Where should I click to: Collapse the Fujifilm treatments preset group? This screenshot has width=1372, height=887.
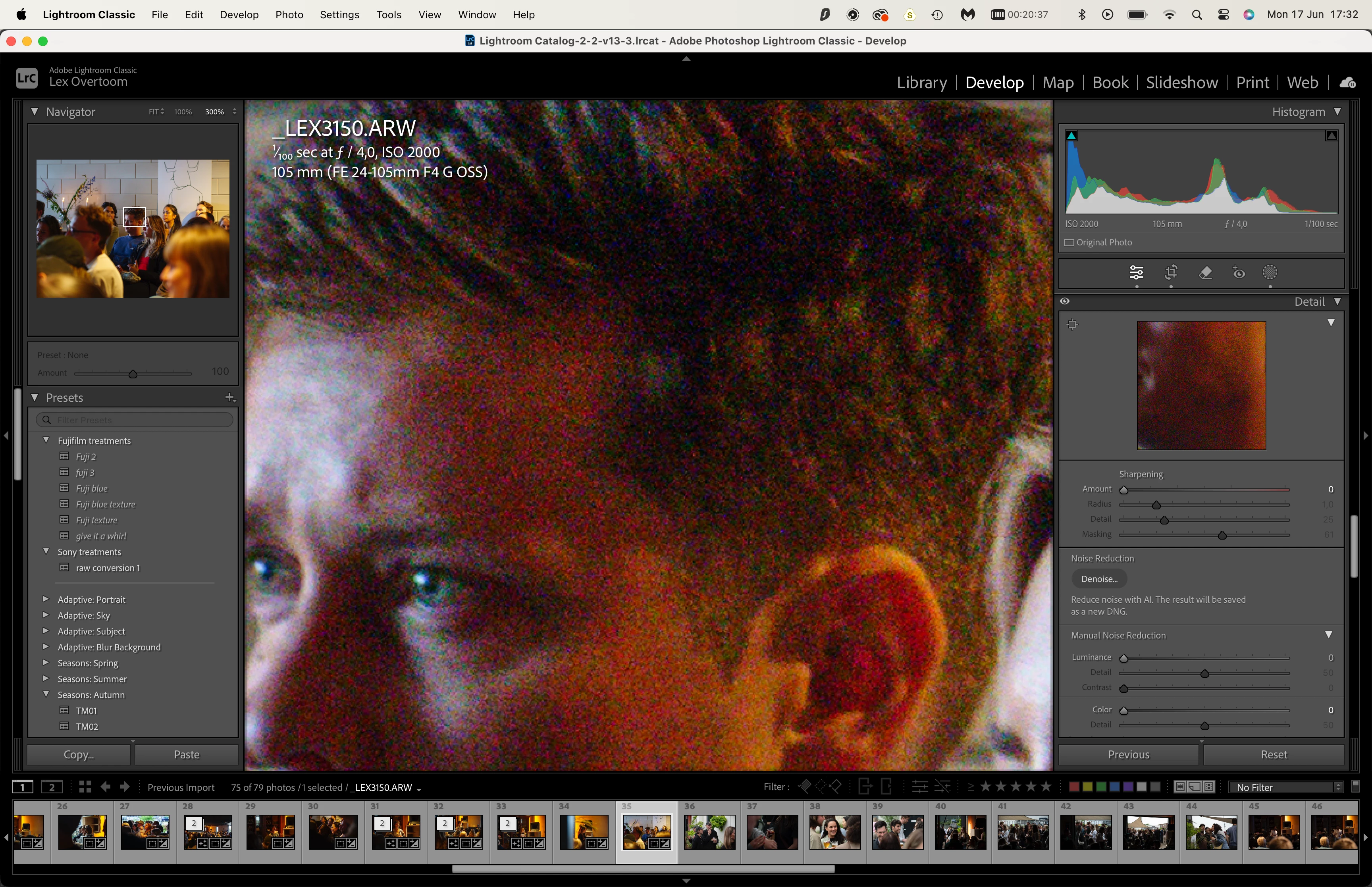[x=46, y=440]
